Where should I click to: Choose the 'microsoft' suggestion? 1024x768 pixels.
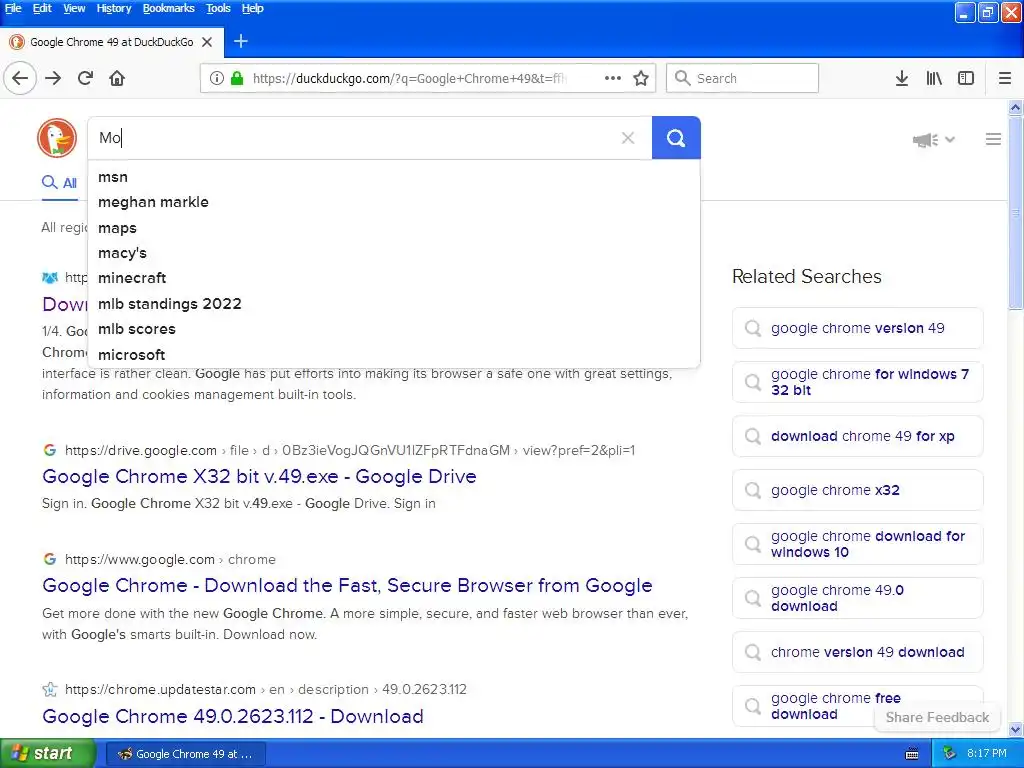point(394,355)
